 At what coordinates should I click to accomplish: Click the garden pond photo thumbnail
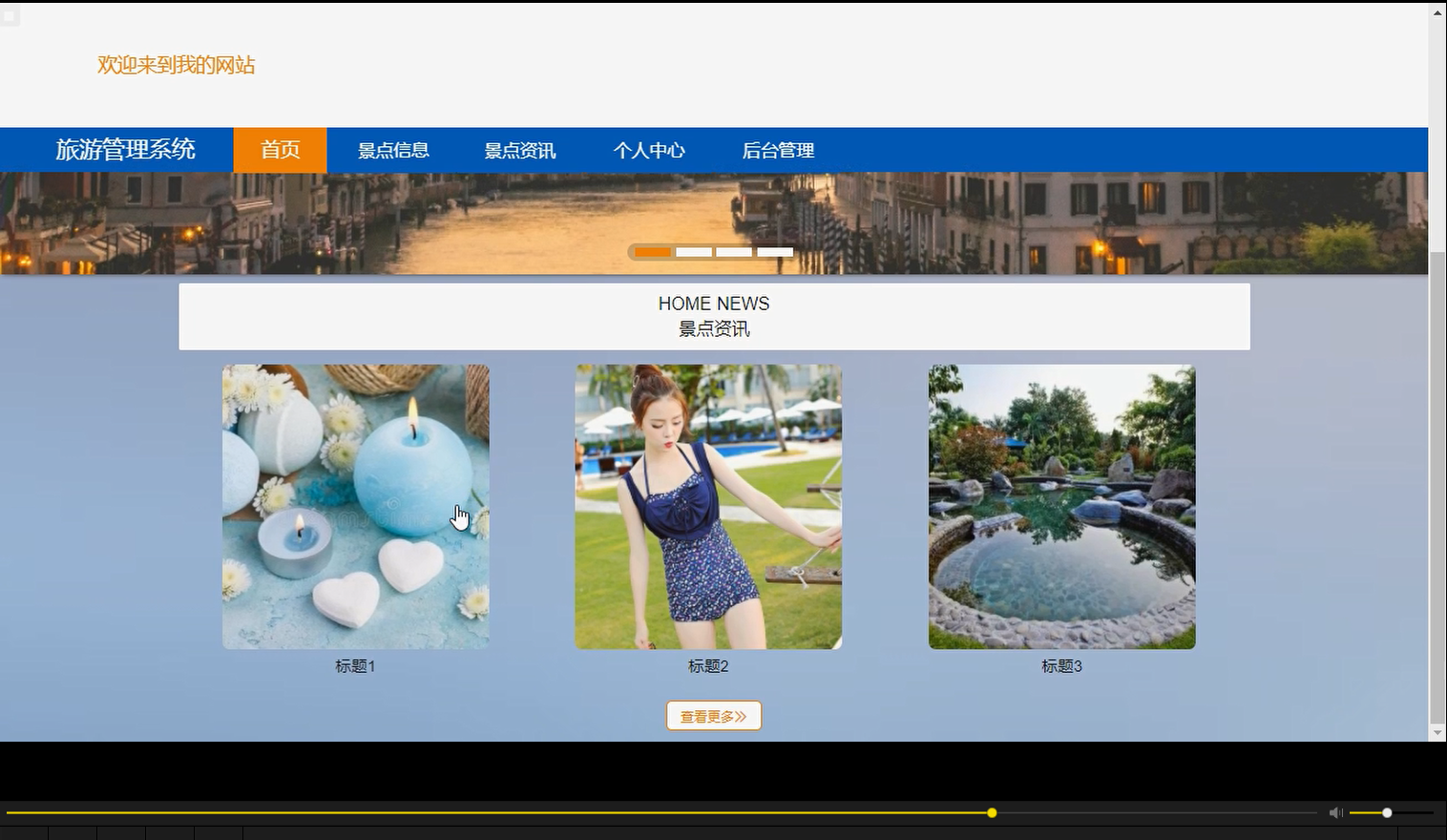(x=1060, y=506)
